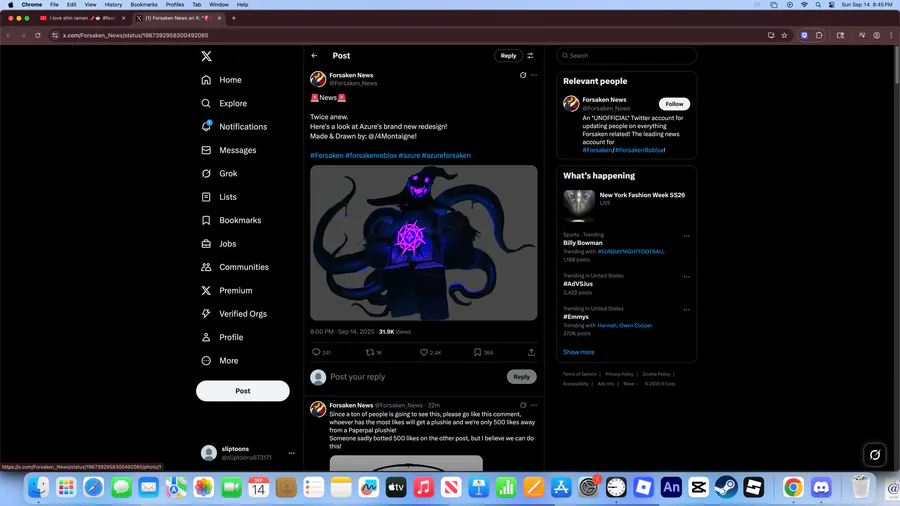Switch to the shin ramen browser tab
The height and width of the screenshot is (506, 900).
click(83, 18)
